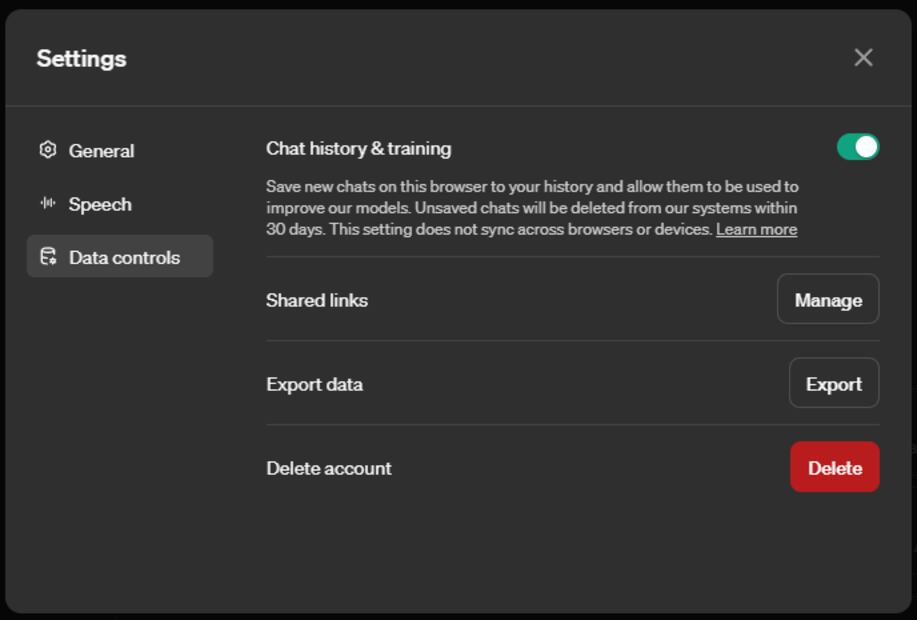The width and height of the screenshot is (917, 620).
Task: Click the Shared links row label
Action: [x=316, y=300]
